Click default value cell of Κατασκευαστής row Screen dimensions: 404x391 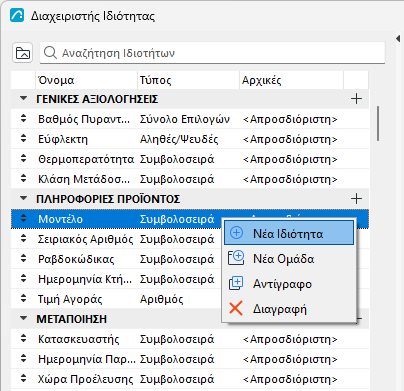tap(290, 339)
